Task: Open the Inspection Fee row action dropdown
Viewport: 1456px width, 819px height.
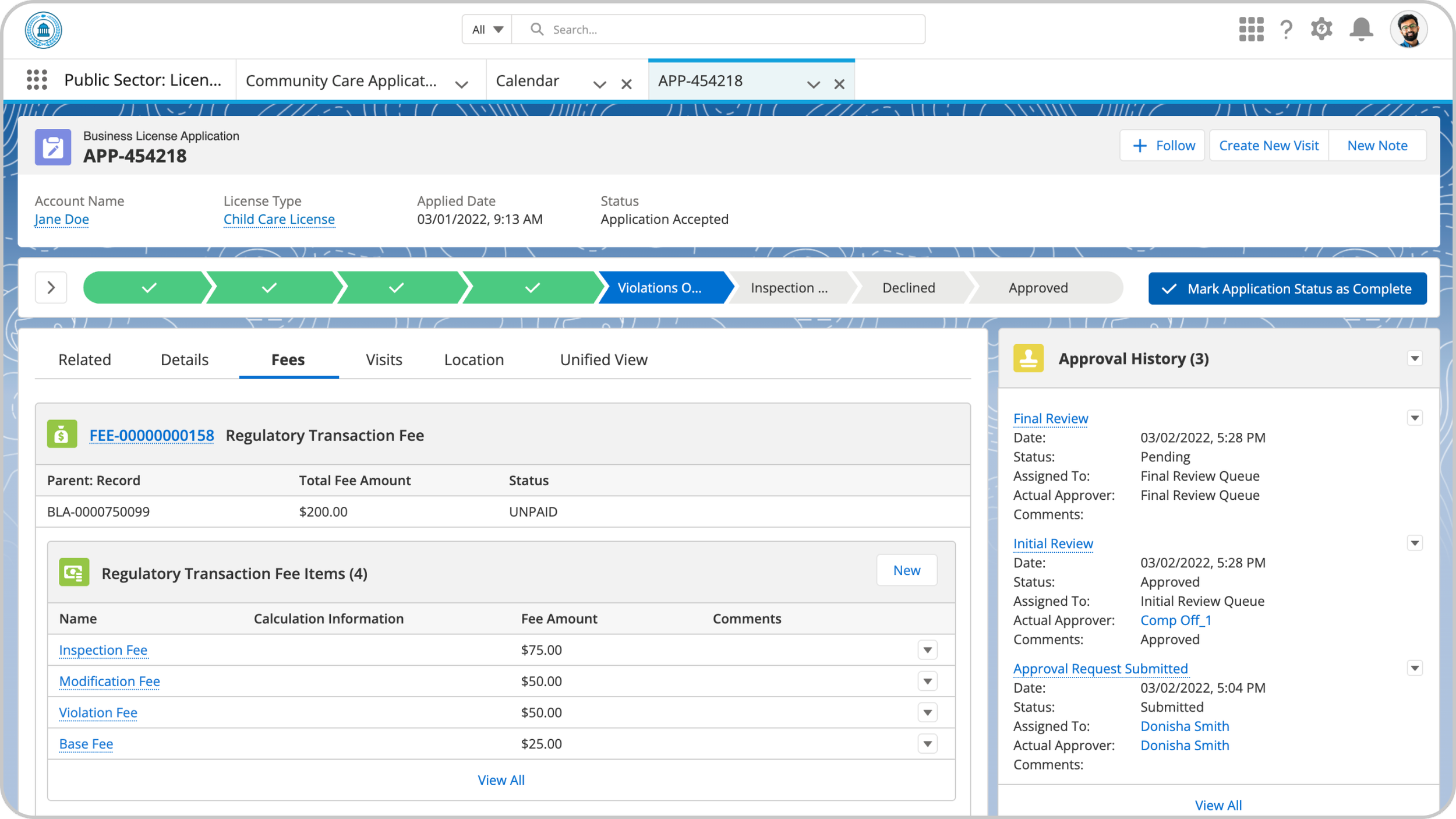Action: pos(927,649)
